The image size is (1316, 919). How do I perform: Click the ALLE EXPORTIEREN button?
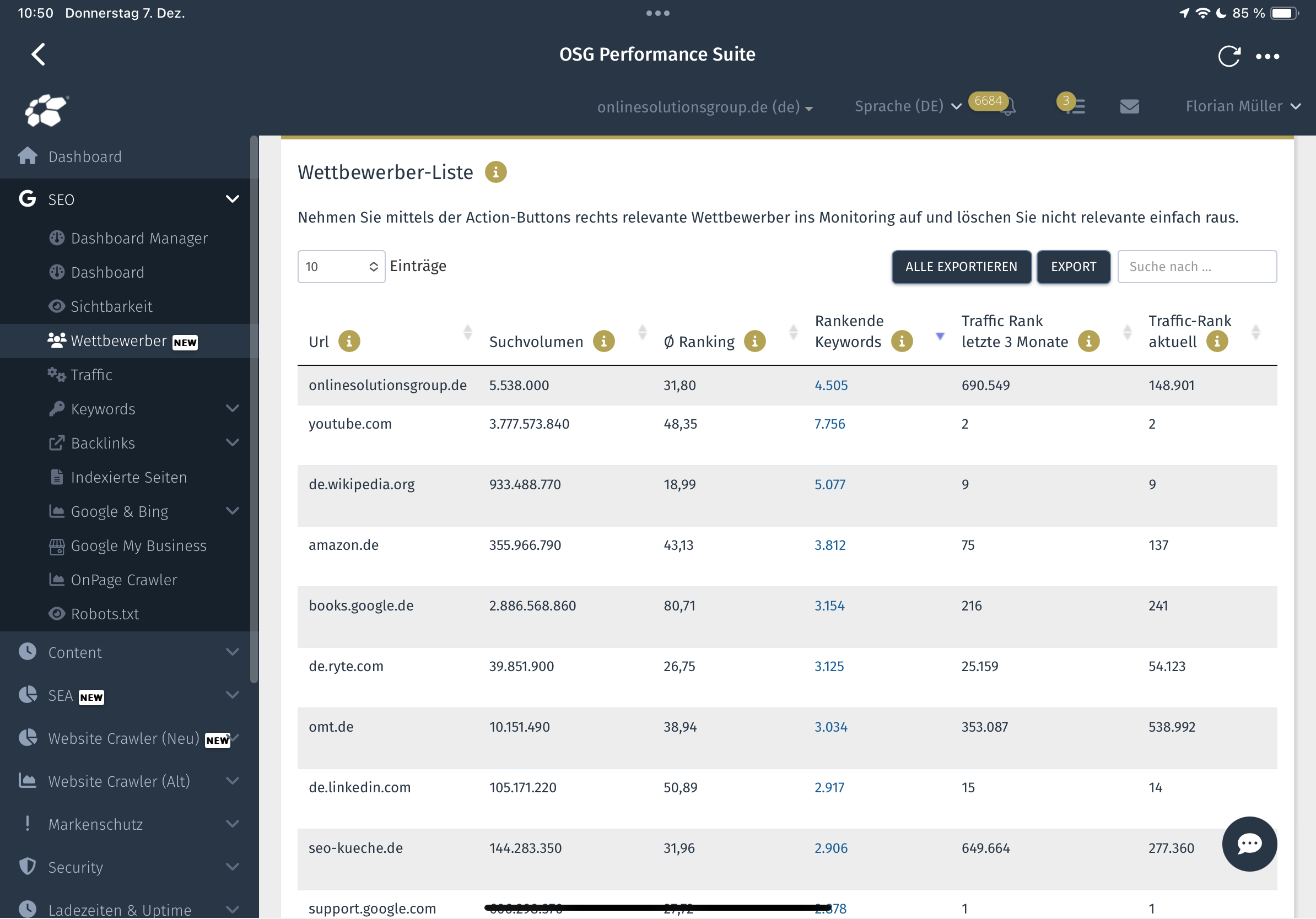(x=961, y=267)
